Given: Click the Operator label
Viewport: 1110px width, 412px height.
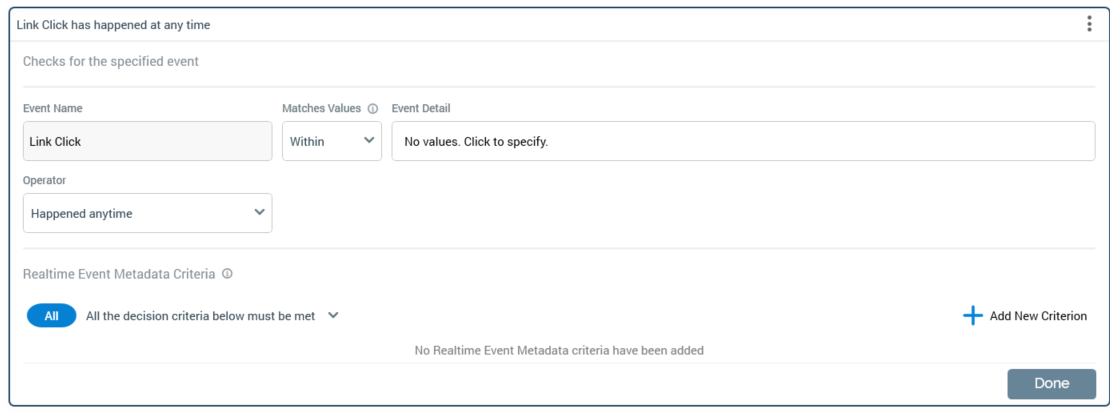Looking at the screenshot, I should (x=44, y=181).
